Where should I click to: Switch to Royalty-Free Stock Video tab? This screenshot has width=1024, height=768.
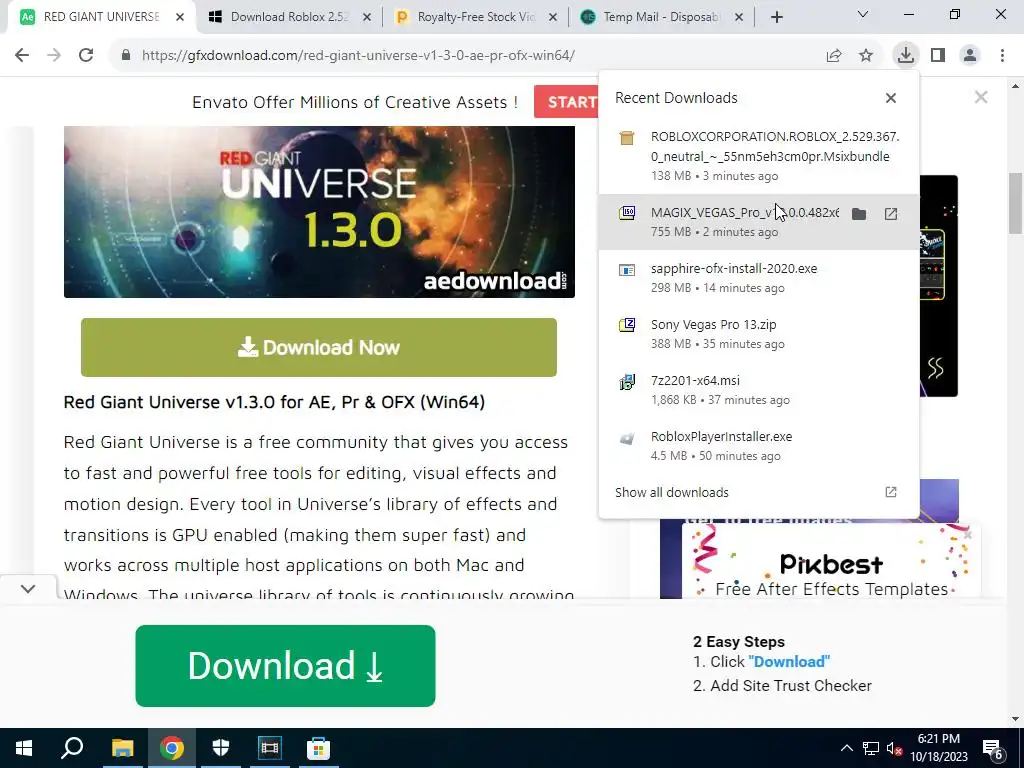coord(476,17)
